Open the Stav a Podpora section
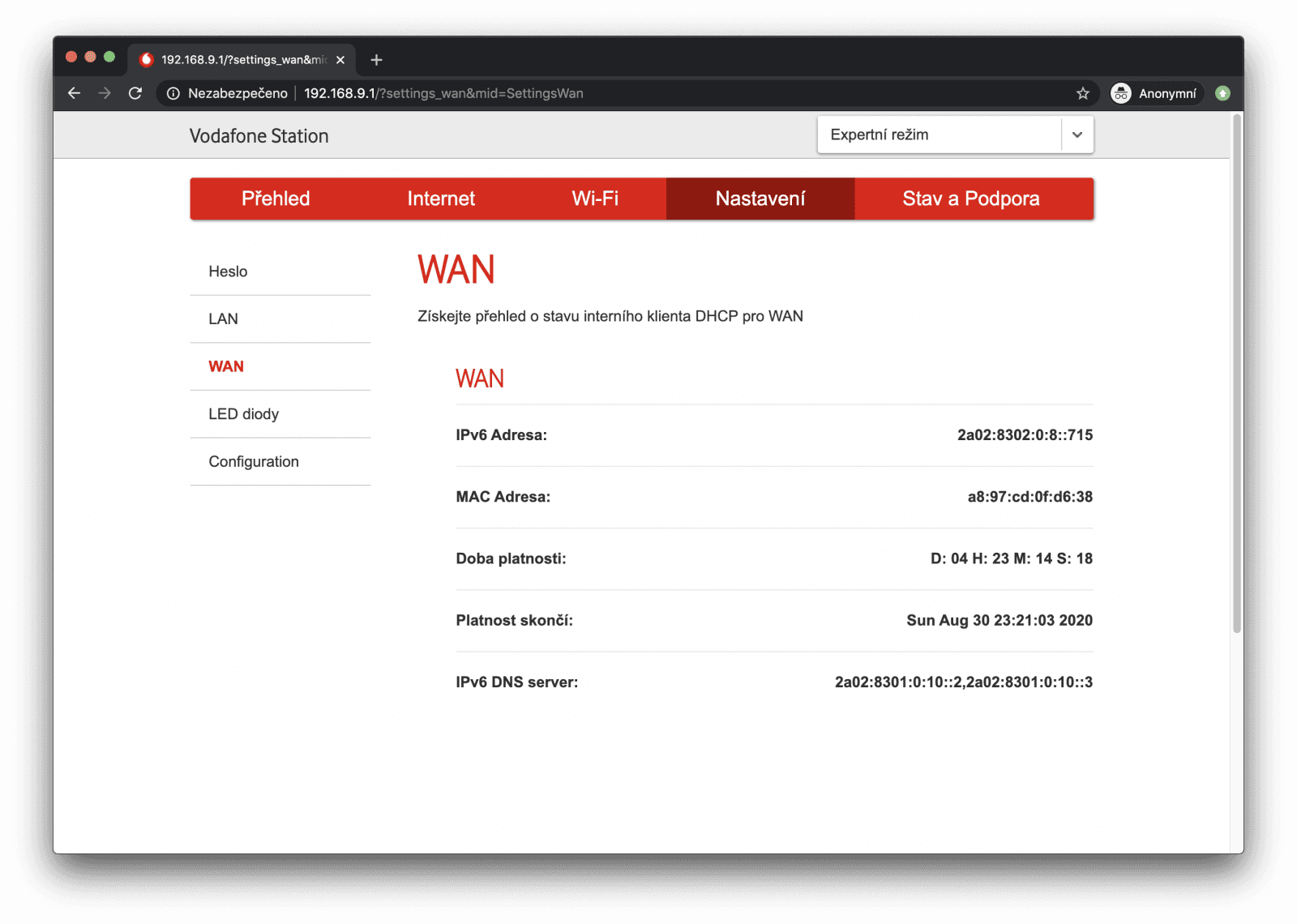1297x924 pixels. [x=972, y=199]
